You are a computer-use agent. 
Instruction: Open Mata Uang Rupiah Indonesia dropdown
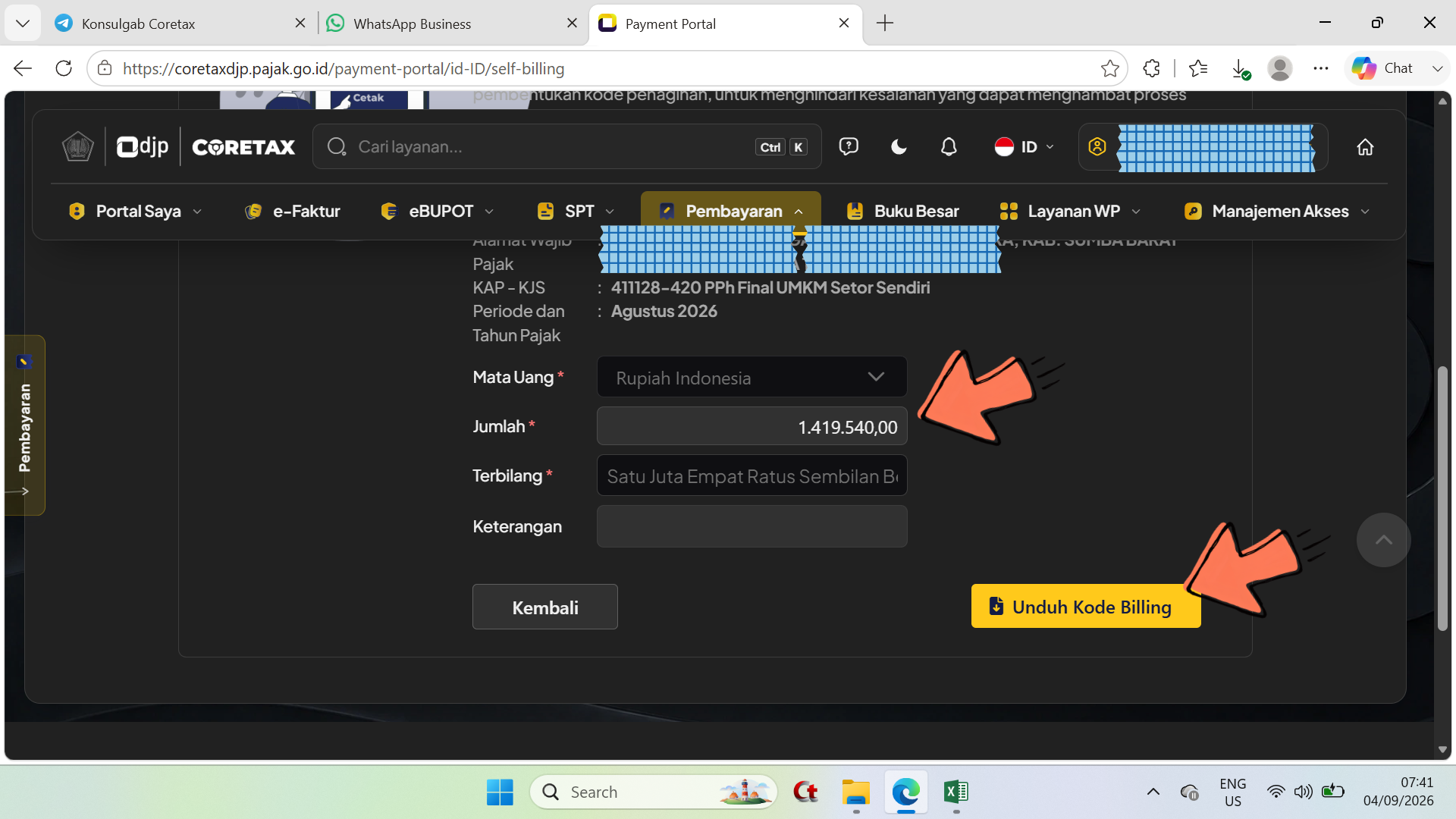(752, 377)
